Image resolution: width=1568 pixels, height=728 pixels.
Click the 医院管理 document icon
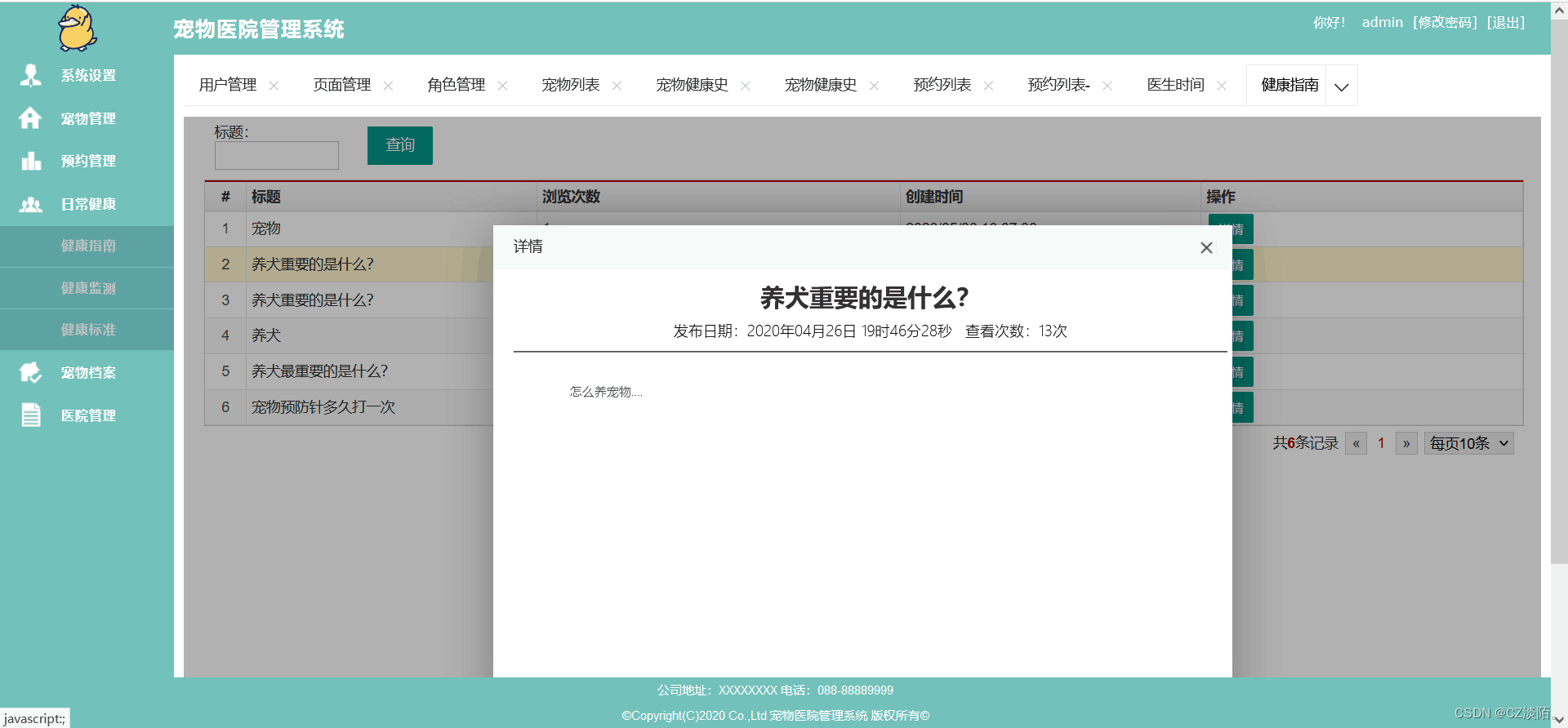(31, 415)
